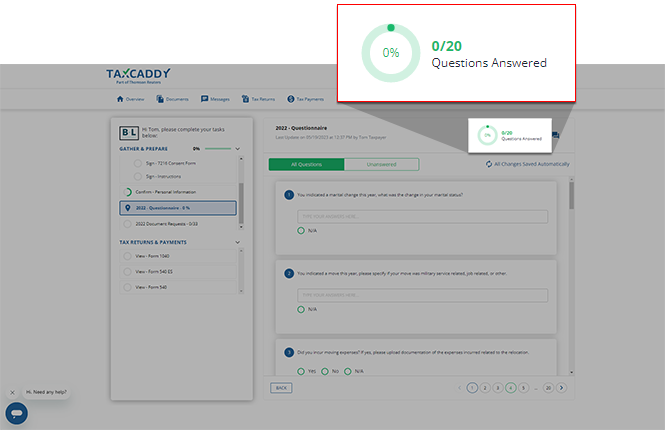The height and width of the screenshot is (430, 665).
Task: Click the questions list scrollbar thumb
Action: 571,195
